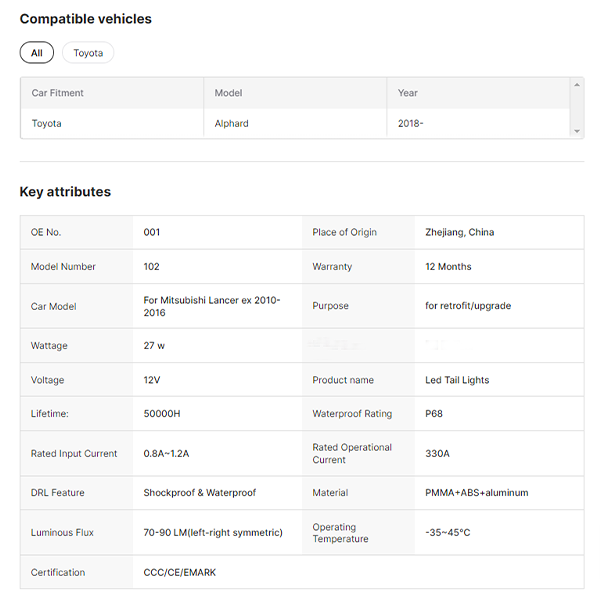Click the for retrofit/upgrade purpose value
600x600 pixels.
coord(468,306)
